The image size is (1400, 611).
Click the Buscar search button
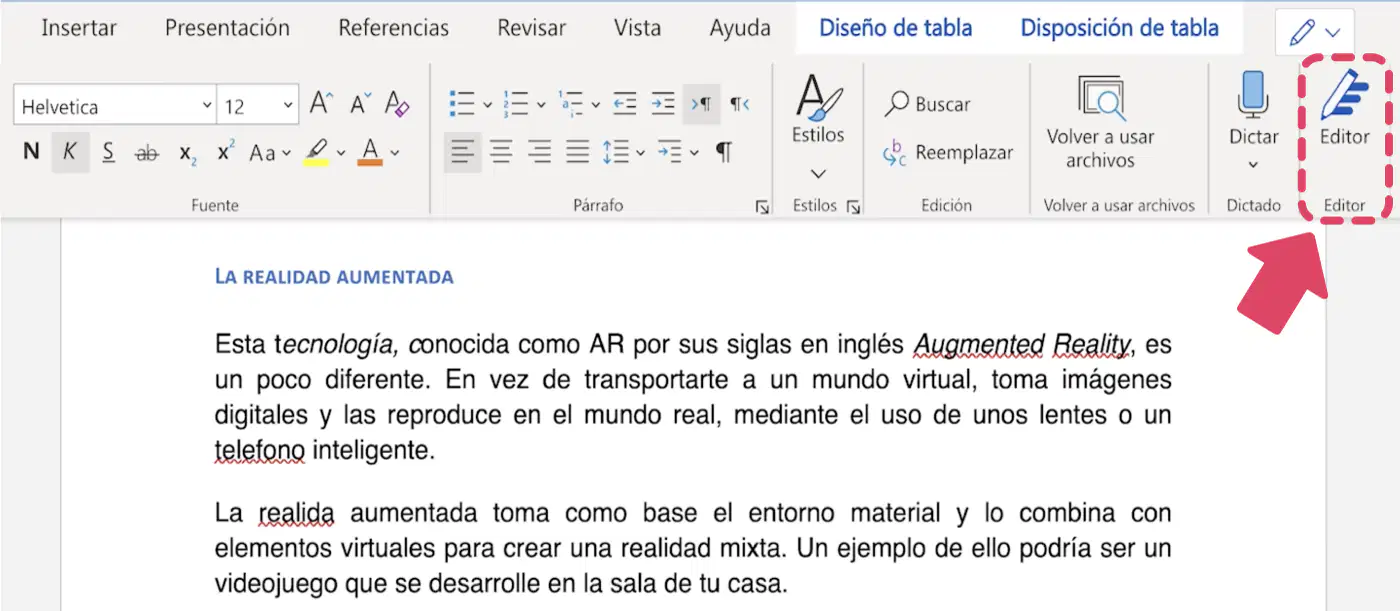tap(928, 104)
